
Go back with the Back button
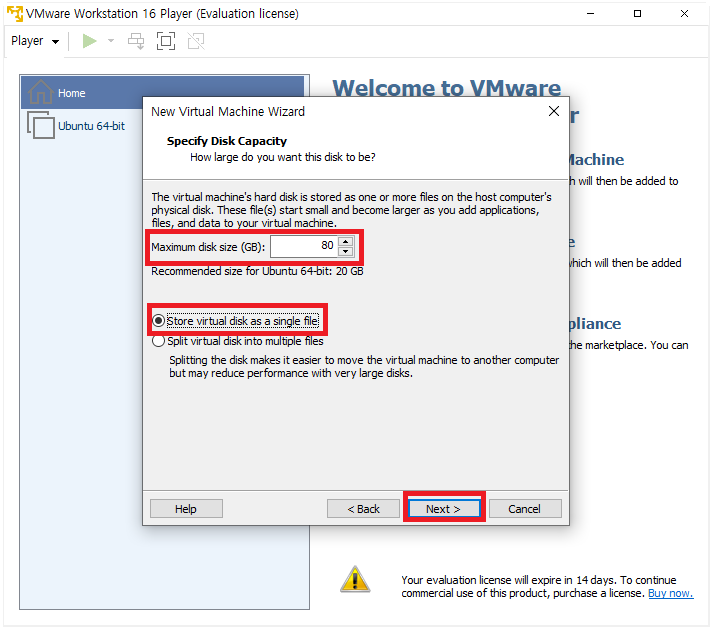(363, 509)
